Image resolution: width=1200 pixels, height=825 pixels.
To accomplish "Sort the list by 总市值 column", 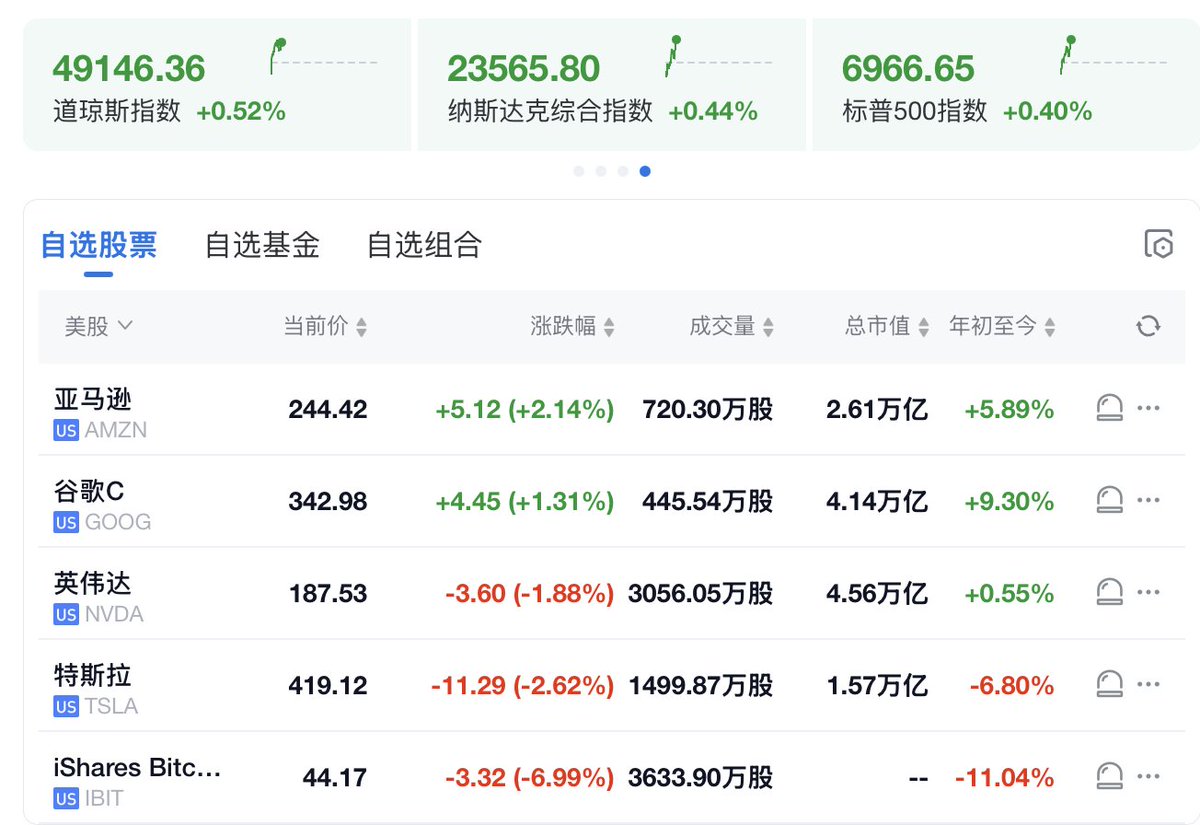I will pyautogui.click(x=887, y=326).
